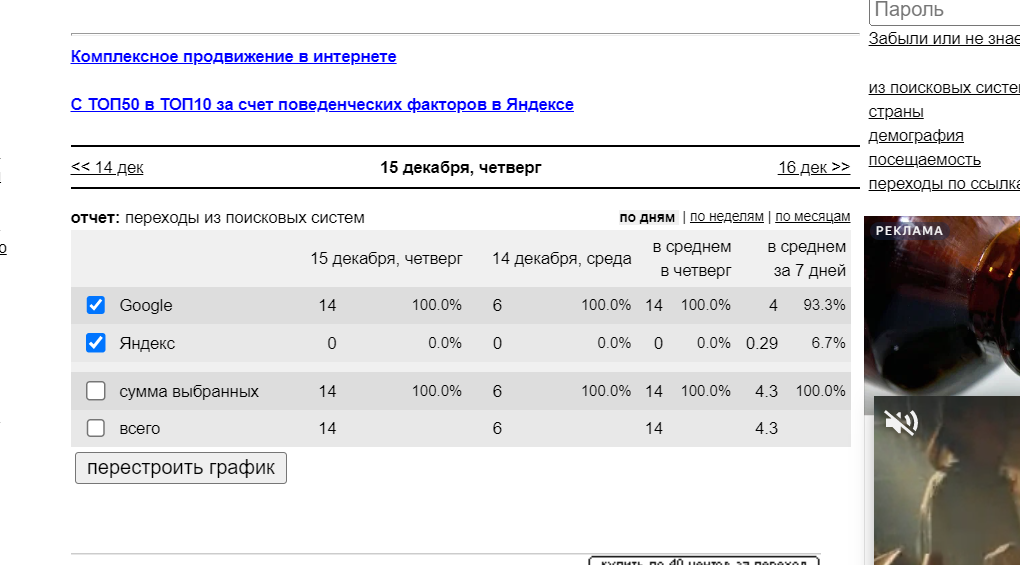Click the Google row label
This screenshot has width=1020, height=565.
coord(146,306)
